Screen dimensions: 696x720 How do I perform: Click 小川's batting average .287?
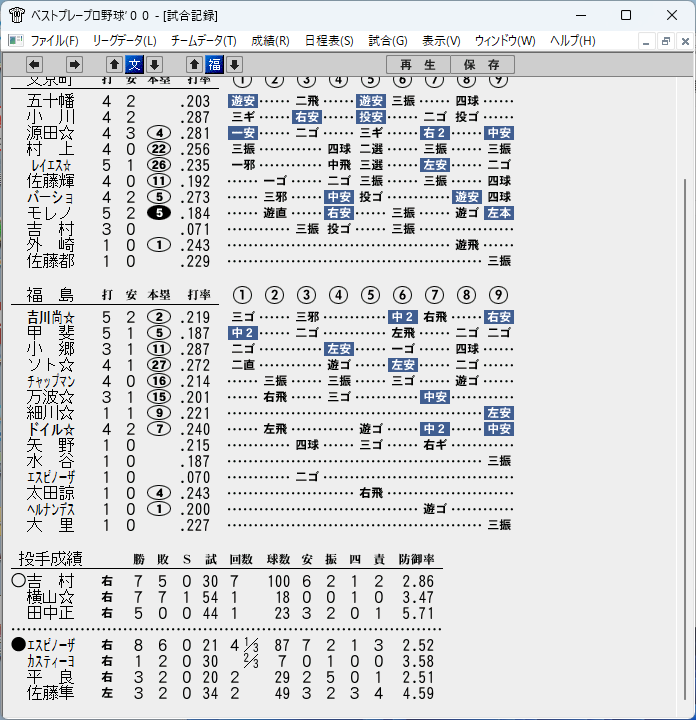[x=196, y=117]
